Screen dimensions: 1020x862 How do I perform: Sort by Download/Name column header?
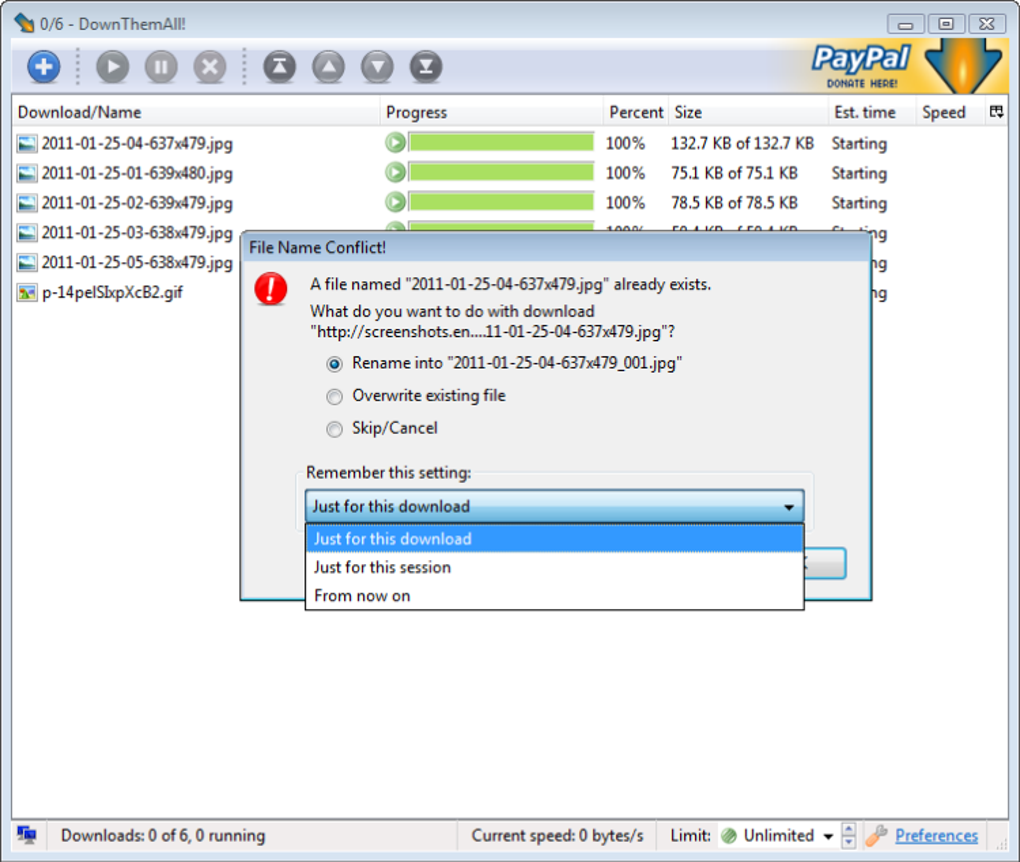point(195,112)
